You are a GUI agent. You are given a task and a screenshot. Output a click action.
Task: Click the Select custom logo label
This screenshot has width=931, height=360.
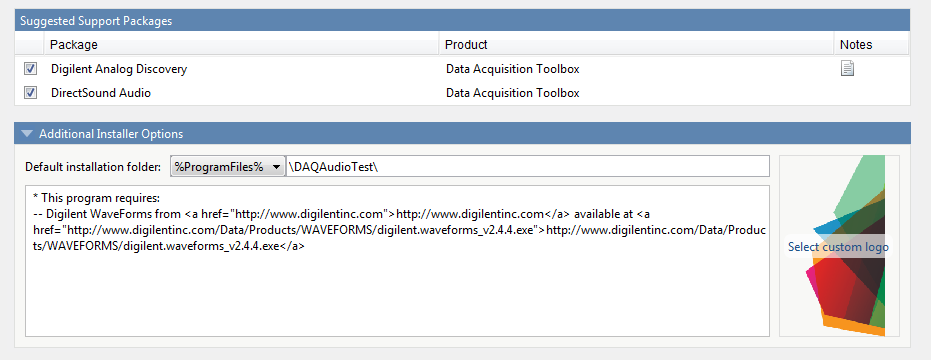tap(838, 247)
